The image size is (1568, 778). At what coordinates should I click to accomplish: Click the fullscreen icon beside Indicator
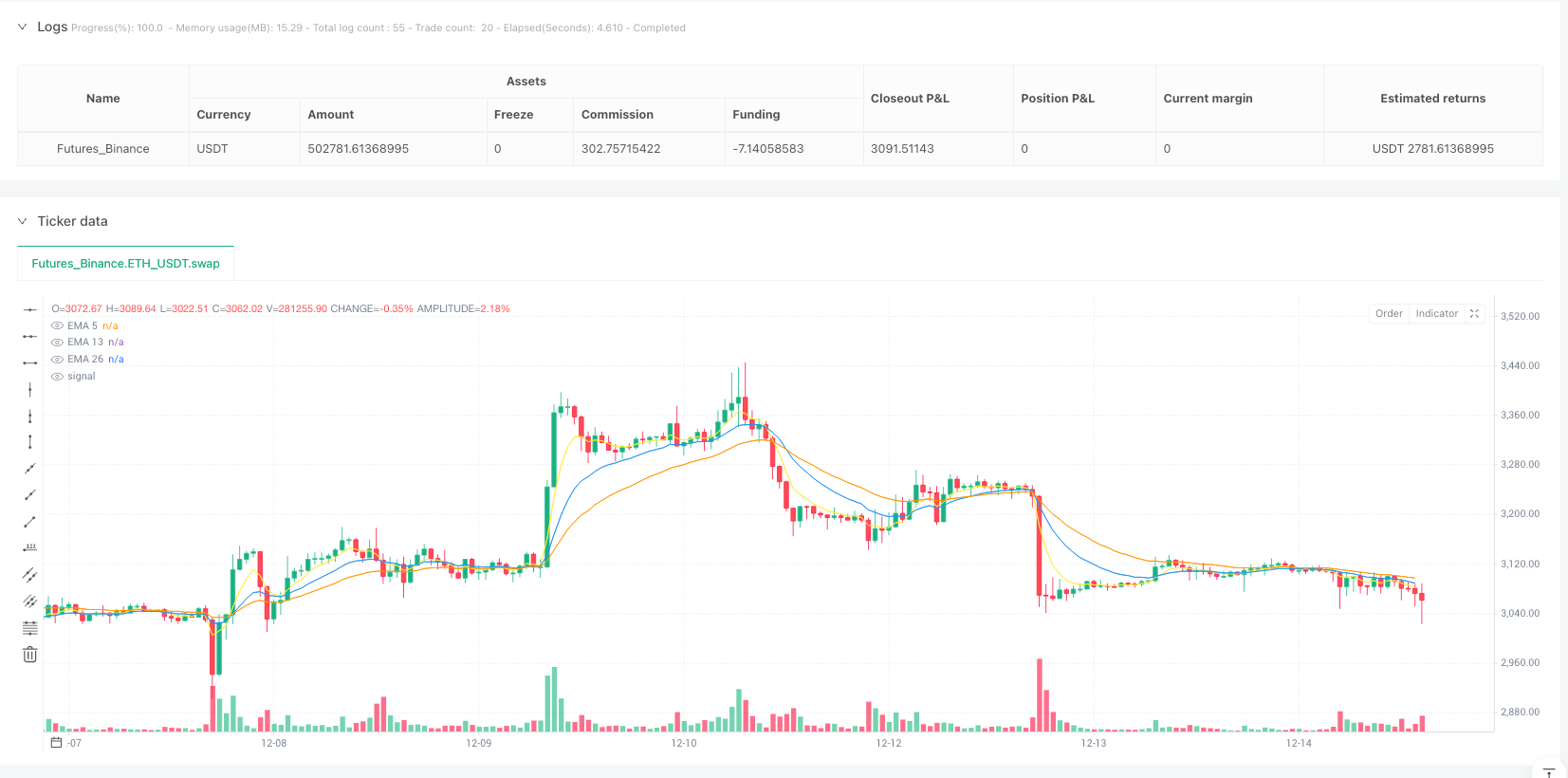tap(1474, 314)
